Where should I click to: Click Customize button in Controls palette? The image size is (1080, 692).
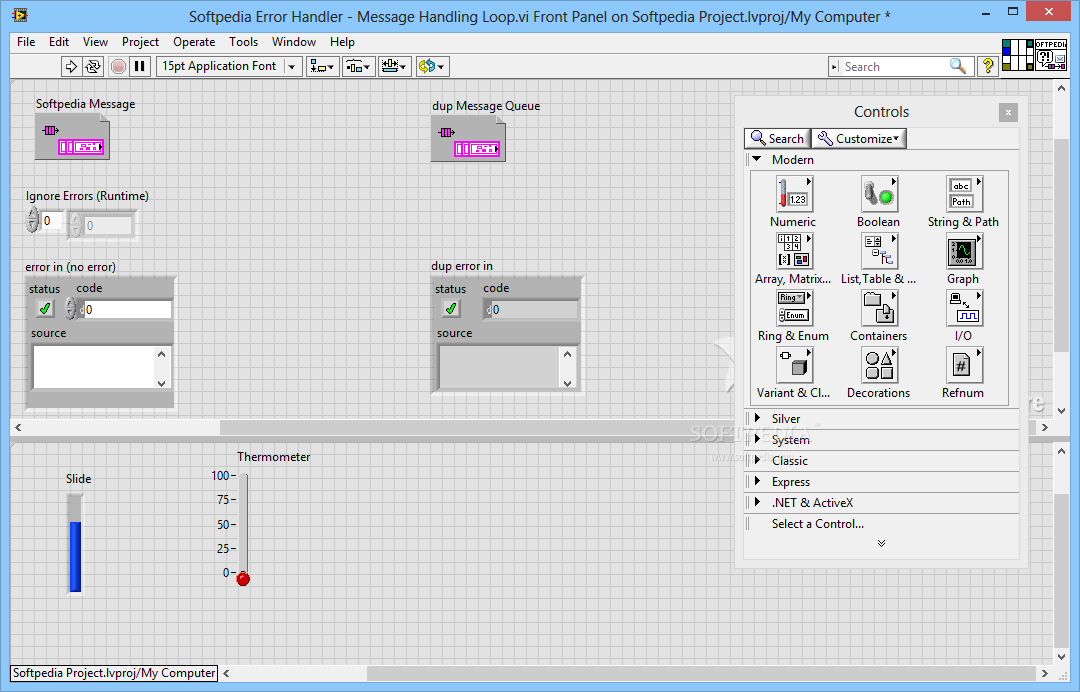859,138
